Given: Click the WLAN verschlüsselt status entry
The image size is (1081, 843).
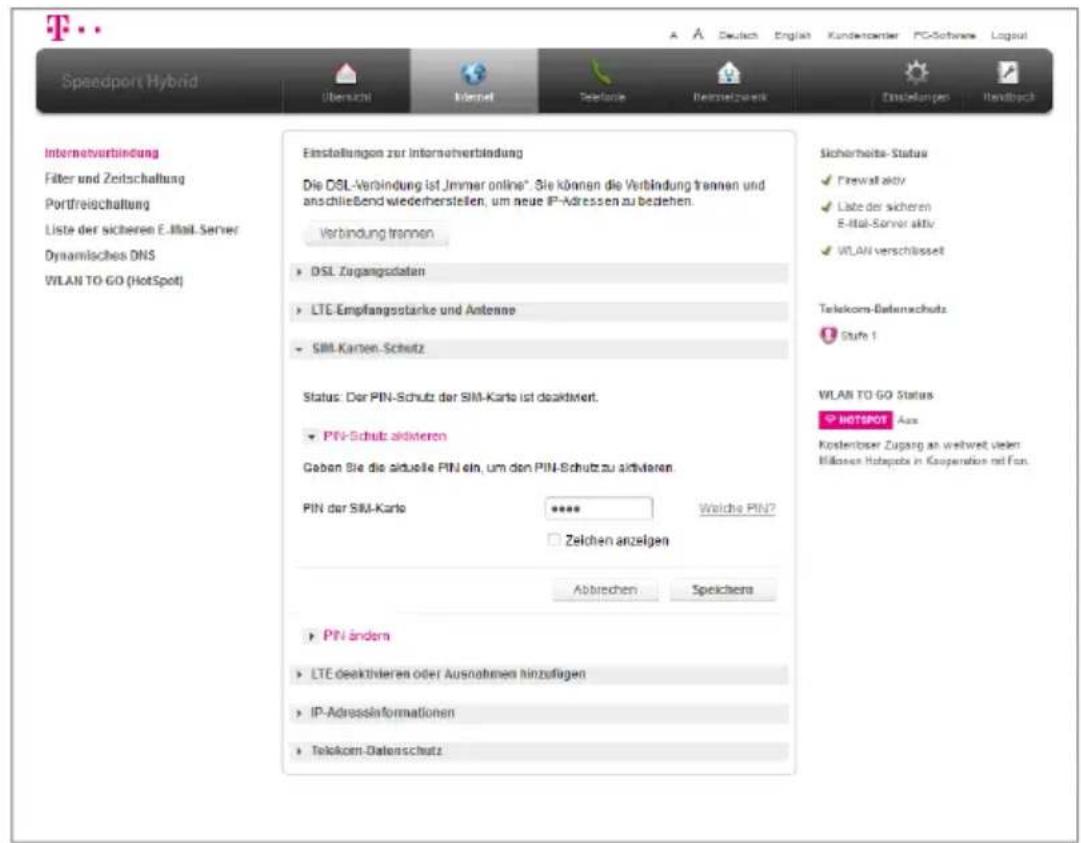Looking at the screenshot, I should coord(882,251).
